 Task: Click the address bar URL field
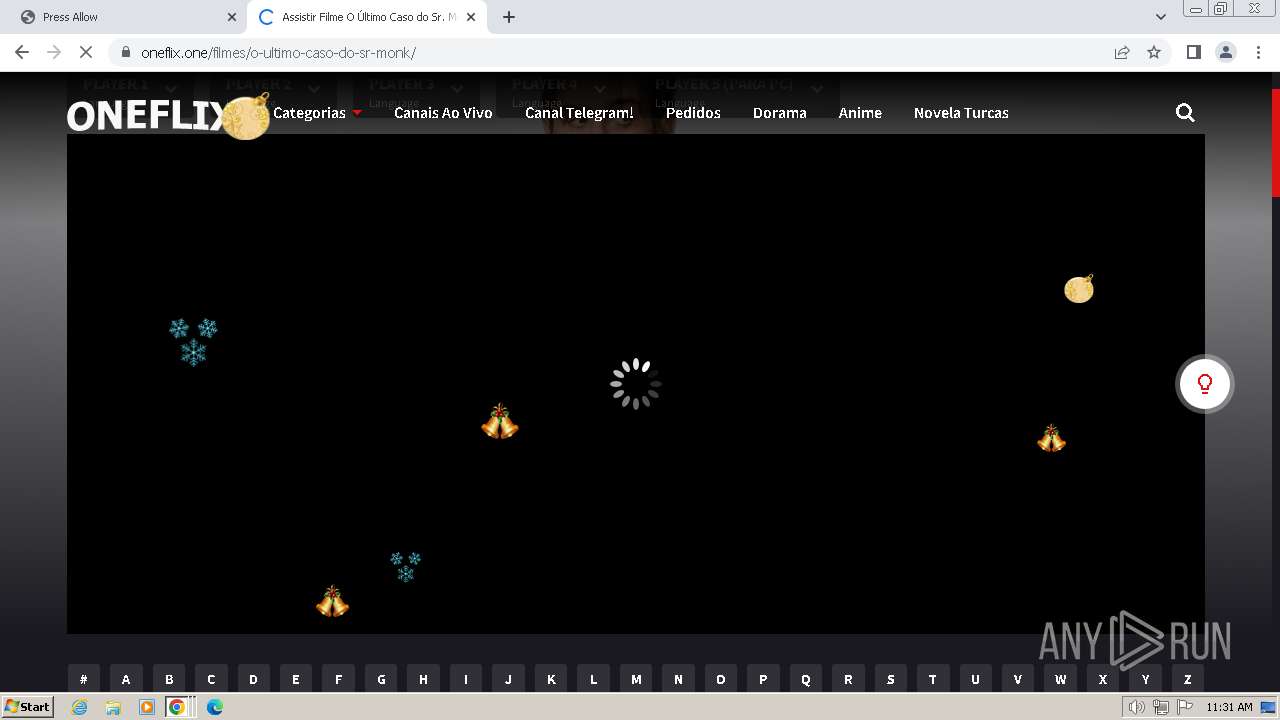tap(610, 52)
